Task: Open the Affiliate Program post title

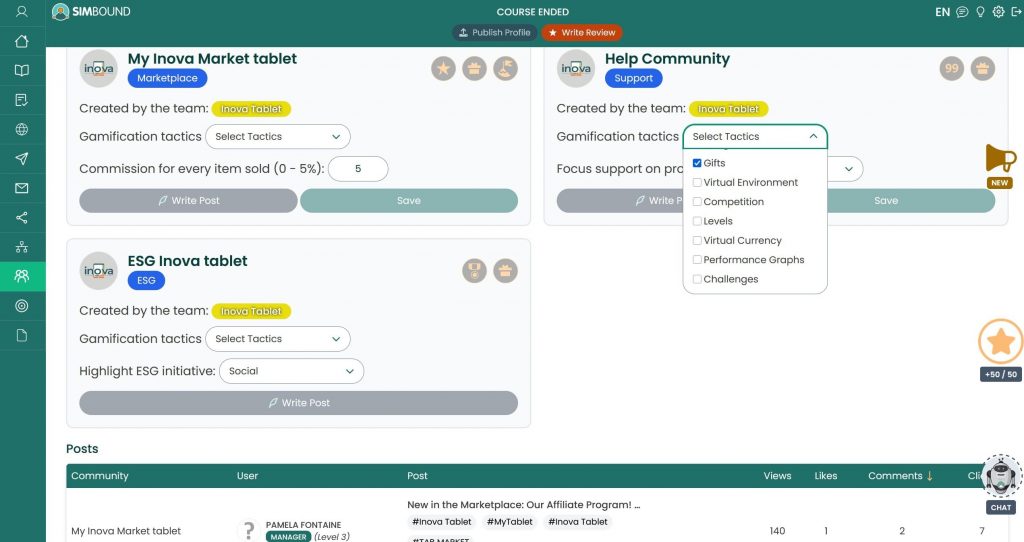Action: coord(523,505)
